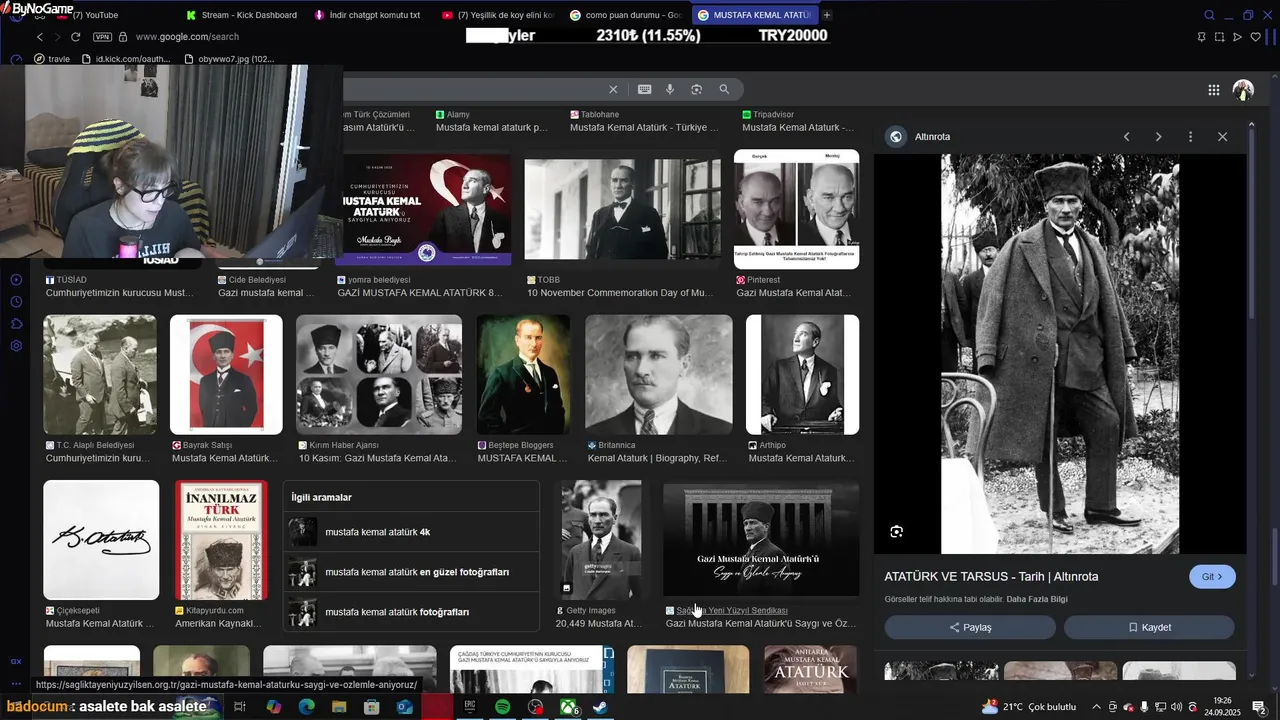
Task: Open the Britannica Kemal Ataturk thumbnail
Action: pos(658,375)
